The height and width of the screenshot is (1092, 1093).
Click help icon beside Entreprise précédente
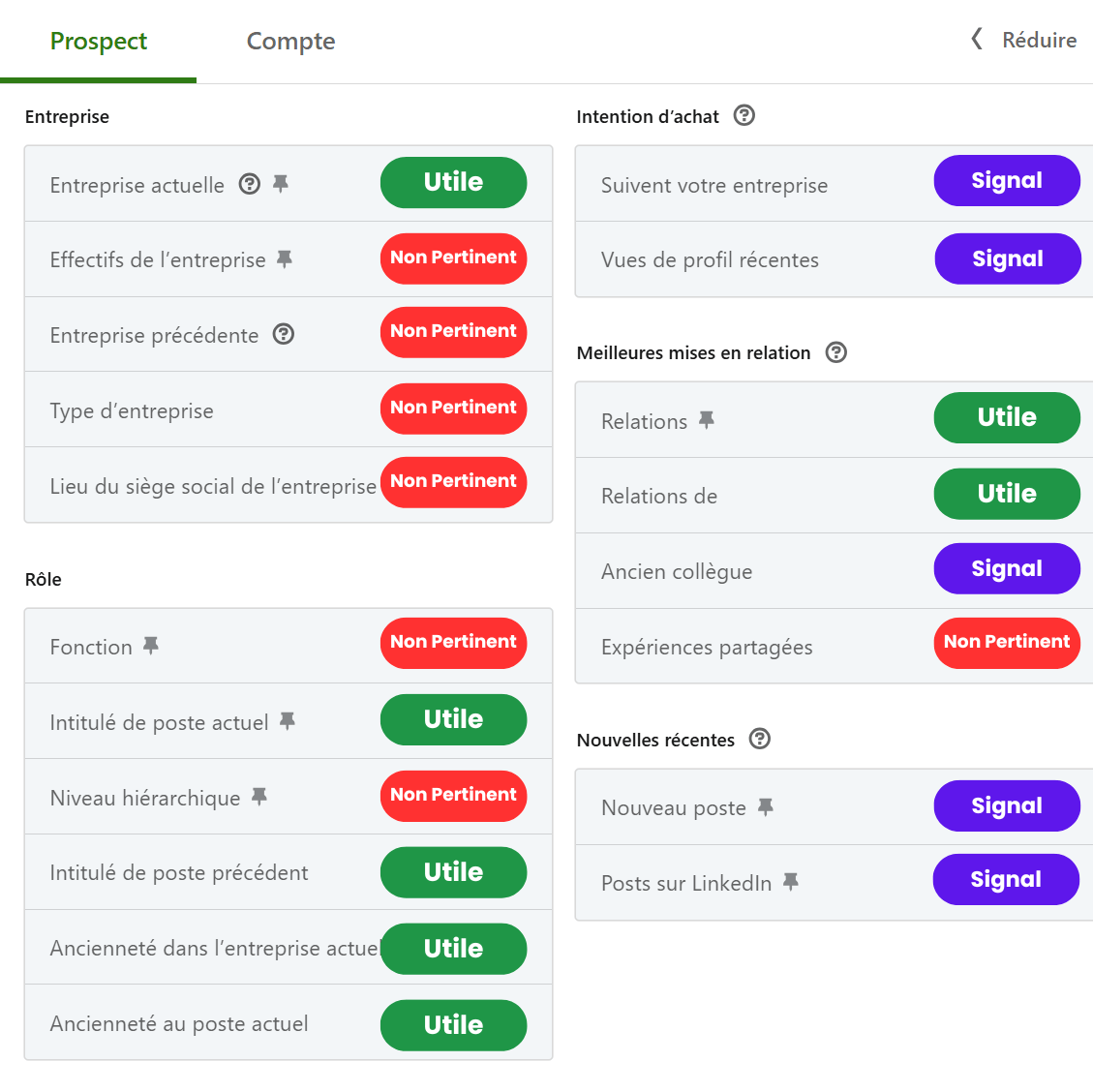click(284, 334)
